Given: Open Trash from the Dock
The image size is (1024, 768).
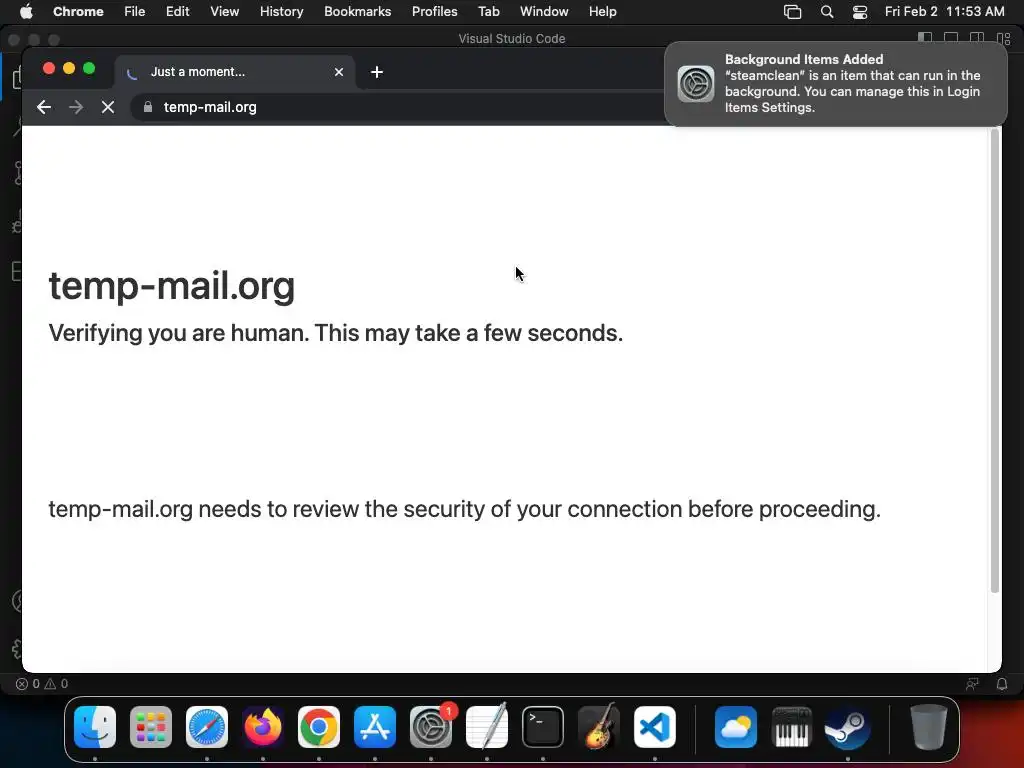Looking at the screenshot, I should tap(929, 727).
